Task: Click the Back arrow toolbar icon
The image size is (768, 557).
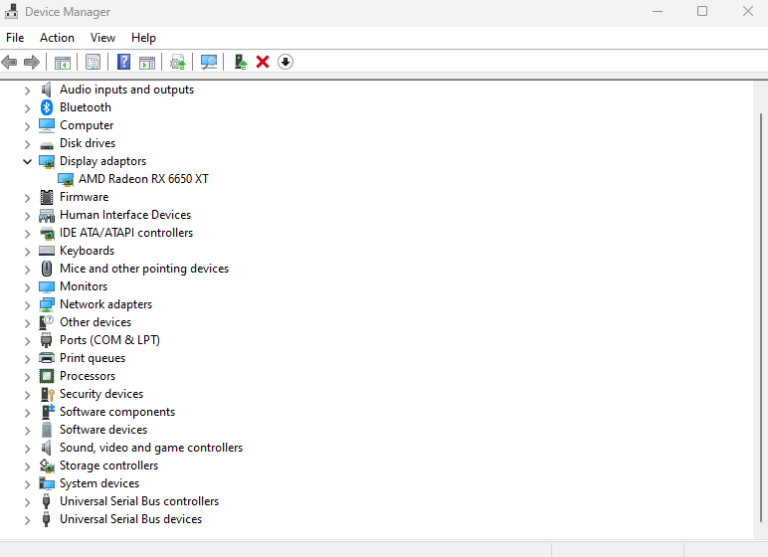Action: pyautogui.click(x=9, y=62)
